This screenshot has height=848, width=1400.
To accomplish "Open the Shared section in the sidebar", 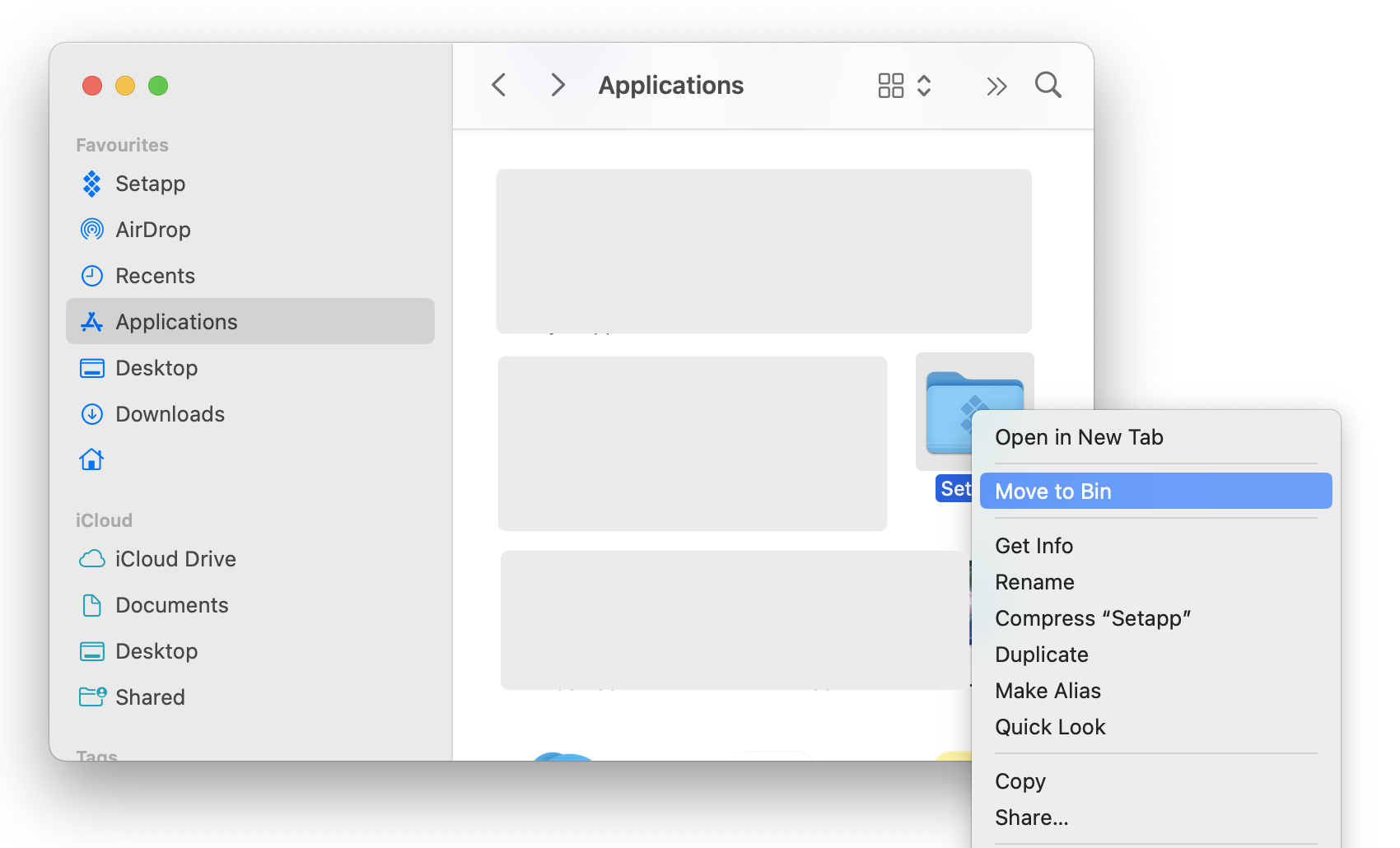I will tap(151, 697).
